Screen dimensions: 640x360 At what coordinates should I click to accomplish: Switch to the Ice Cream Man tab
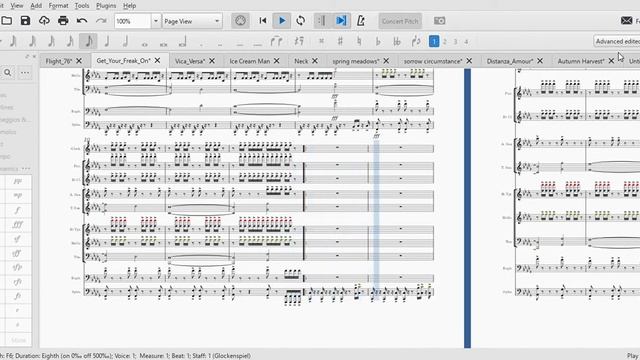249,61
